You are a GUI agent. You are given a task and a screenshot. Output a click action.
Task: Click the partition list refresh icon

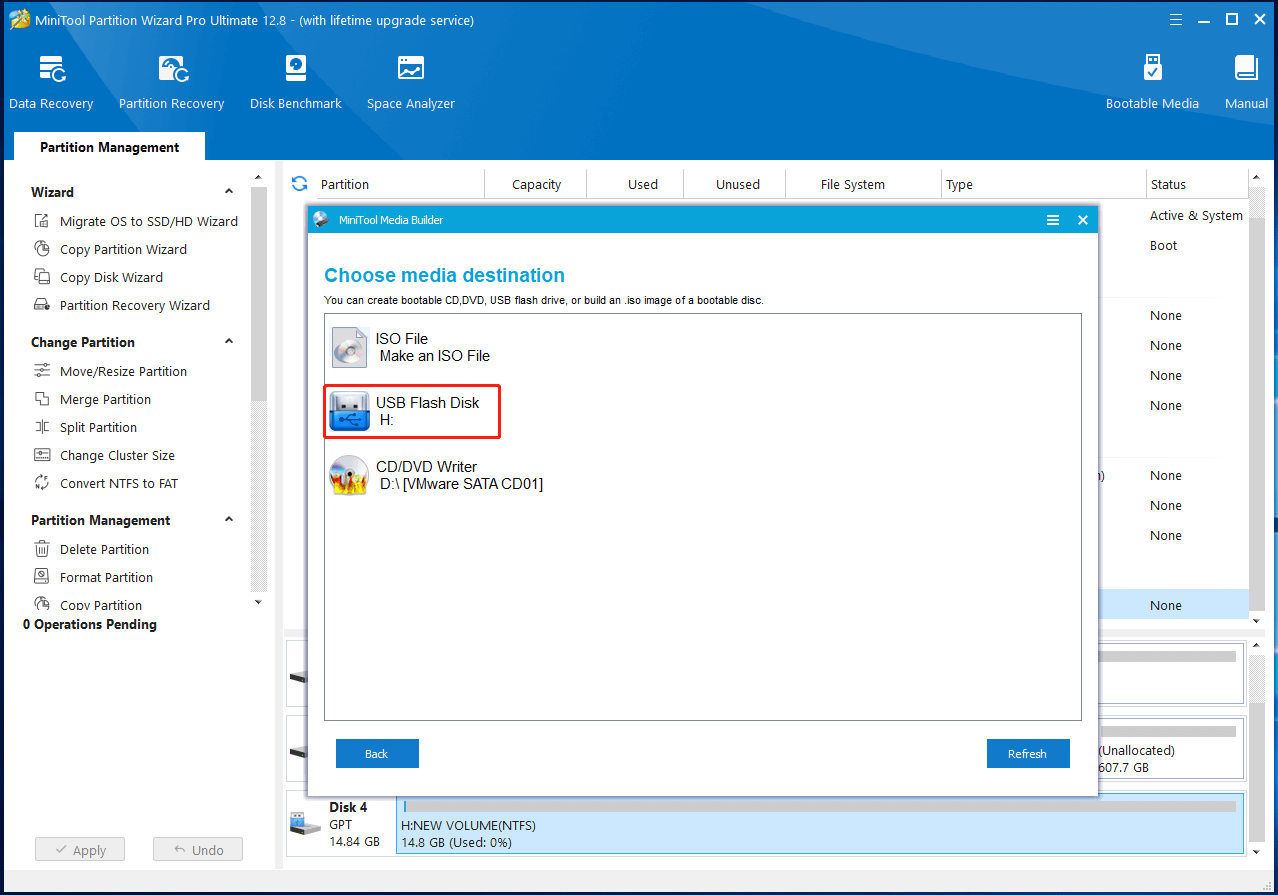(299, 184)
